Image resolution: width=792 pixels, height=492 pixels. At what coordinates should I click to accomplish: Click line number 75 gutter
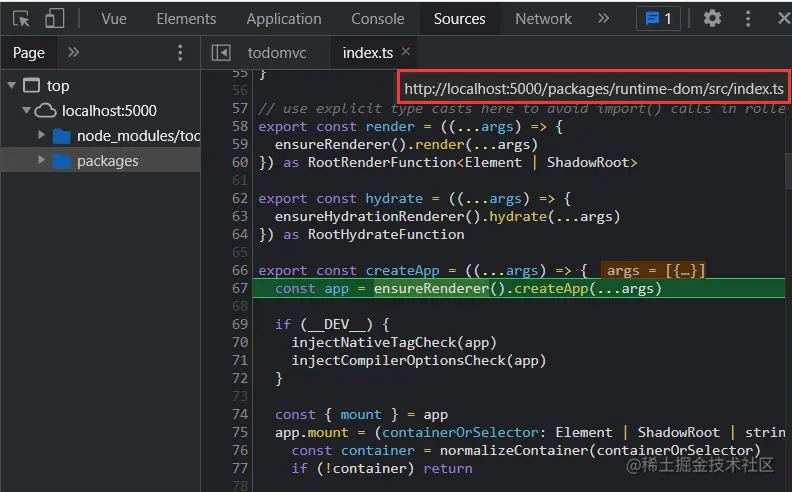tap(240, 432)
